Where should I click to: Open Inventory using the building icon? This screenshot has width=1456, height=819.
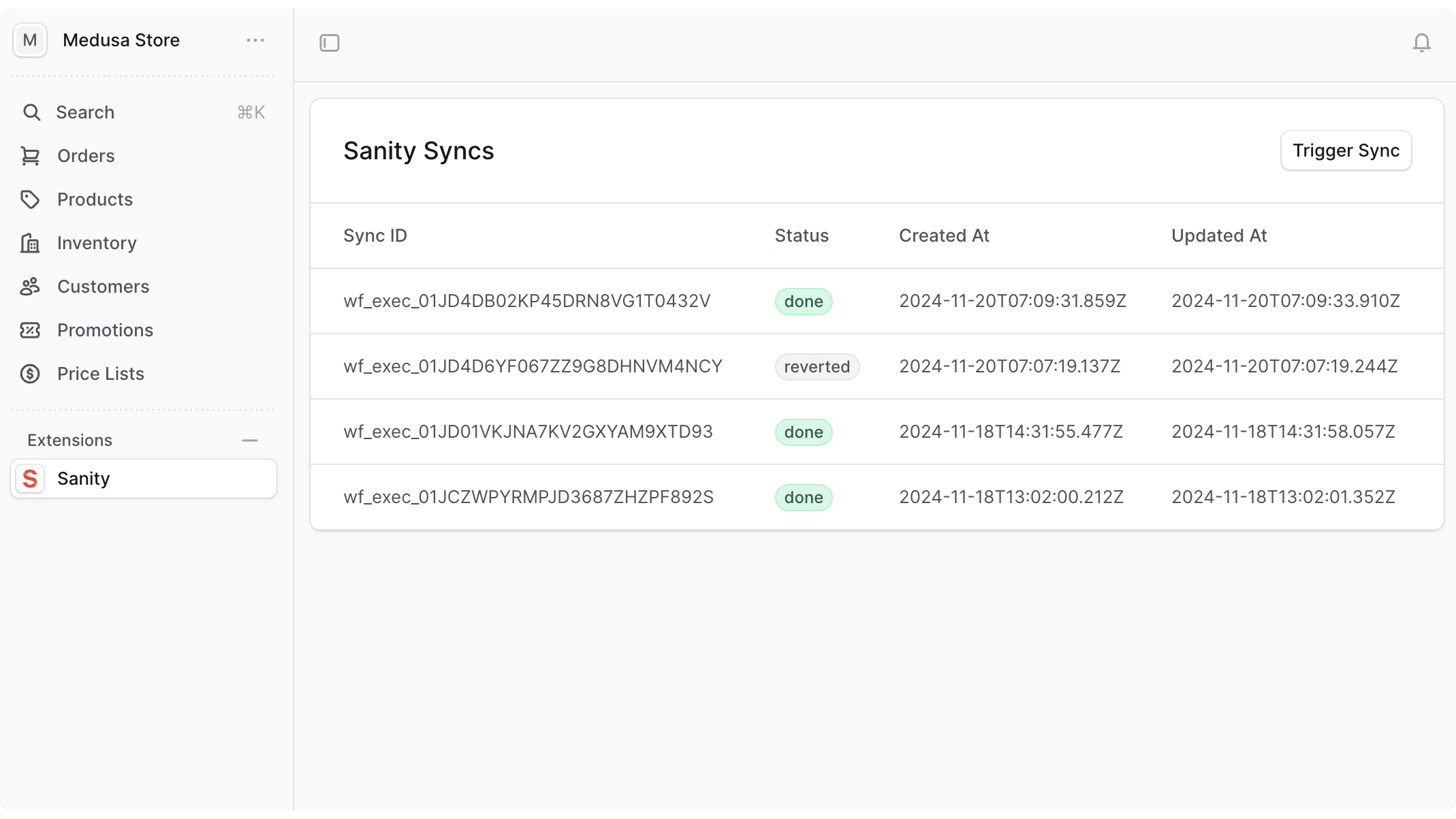point(32,242)
